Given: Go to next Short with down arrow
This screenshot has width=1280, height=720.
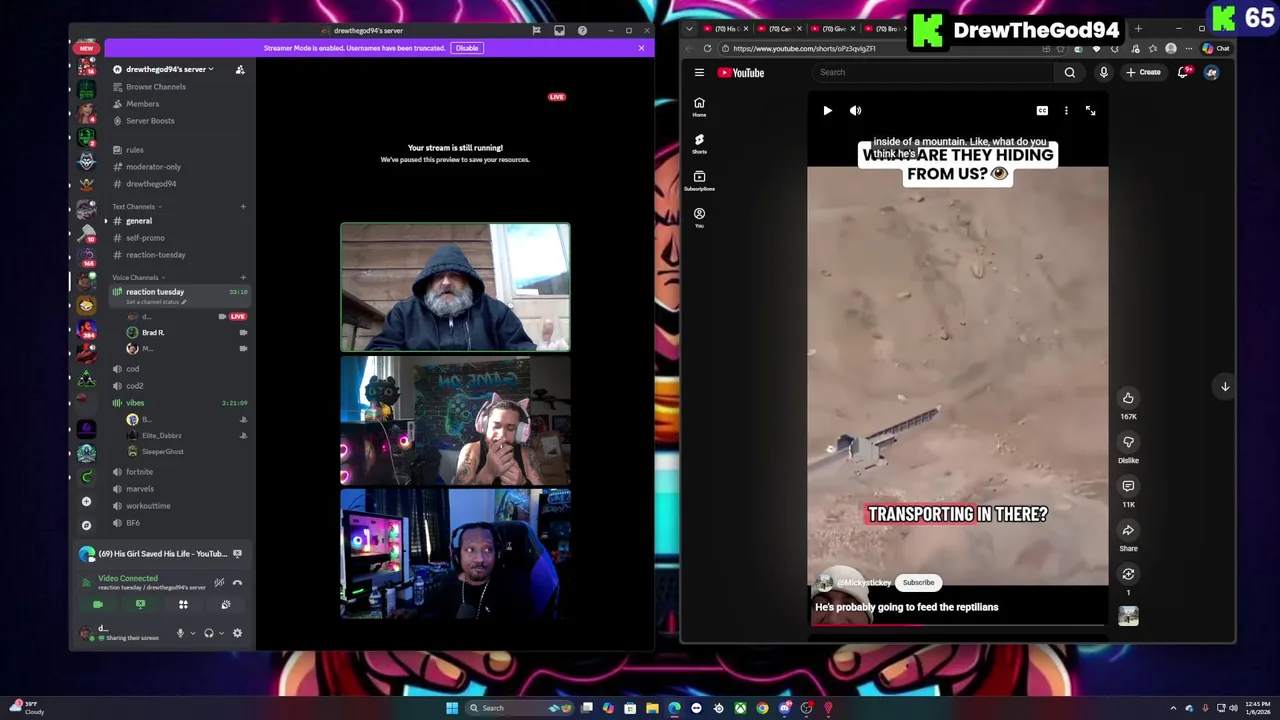Looking at the screenshot, I should tap(1225, 386).
